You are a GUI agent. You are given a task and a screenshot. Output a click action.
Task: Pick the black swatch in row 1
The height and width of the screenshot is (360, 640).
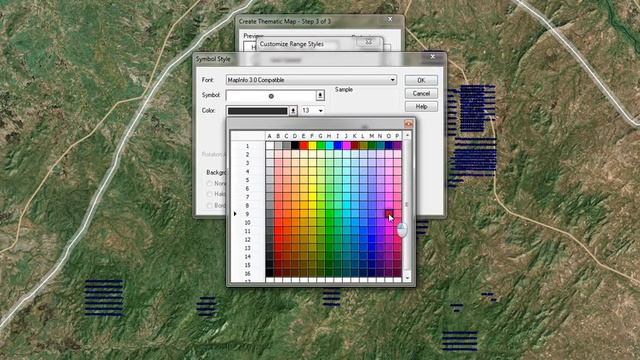pos(295,146)
